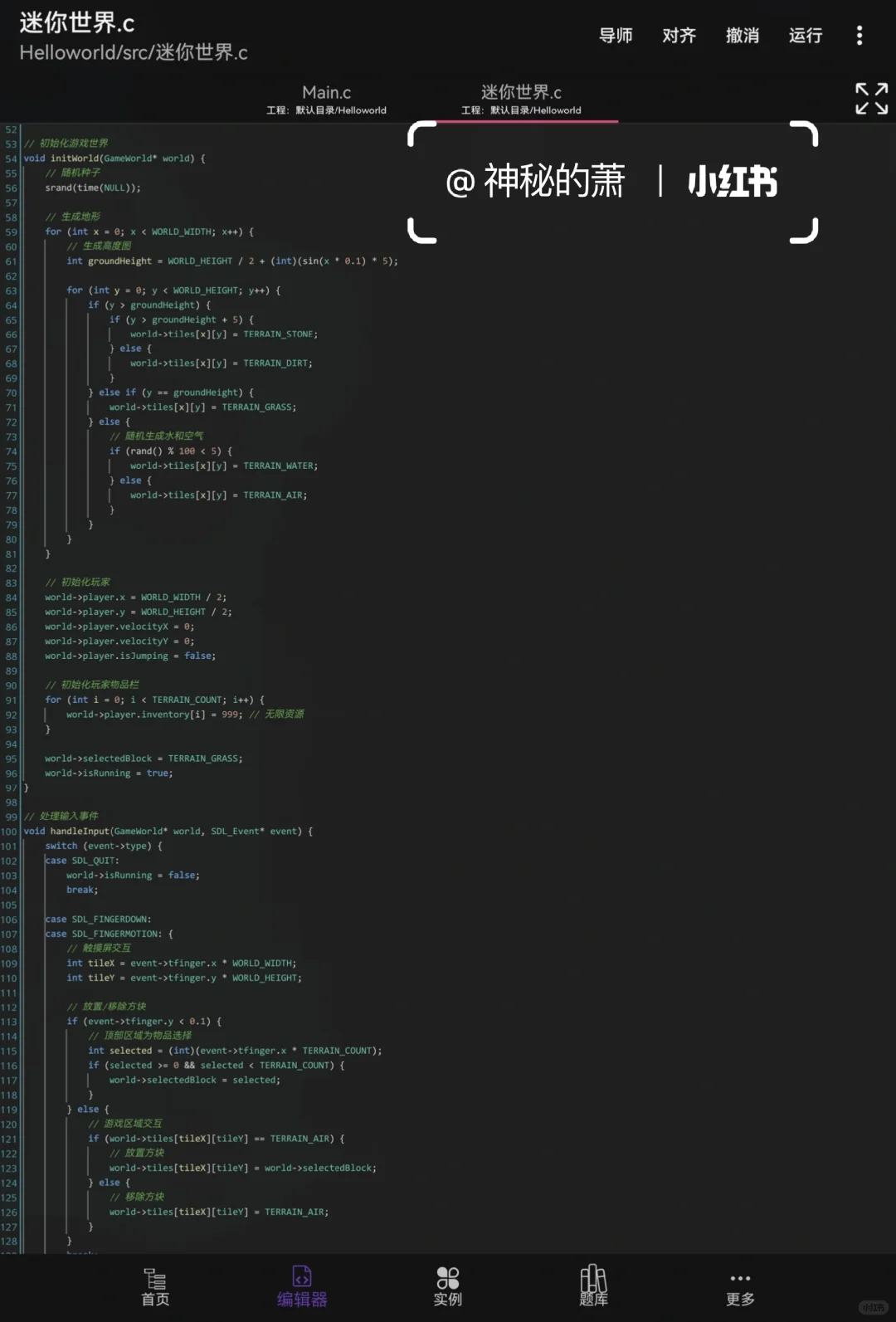Viewport: 896px width, 1322px height.
Task: Click the 导师 button
Action: 616,35
